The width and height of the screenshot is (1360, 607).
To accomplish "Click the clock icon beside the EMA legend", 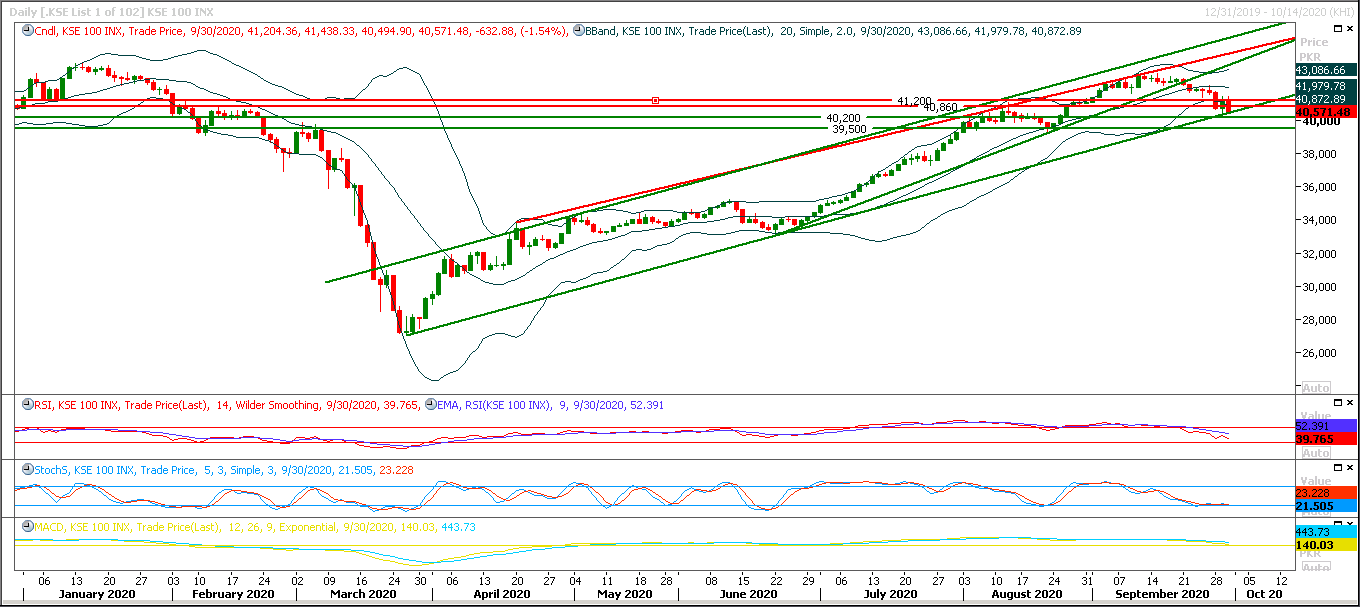I will point(432,405).
